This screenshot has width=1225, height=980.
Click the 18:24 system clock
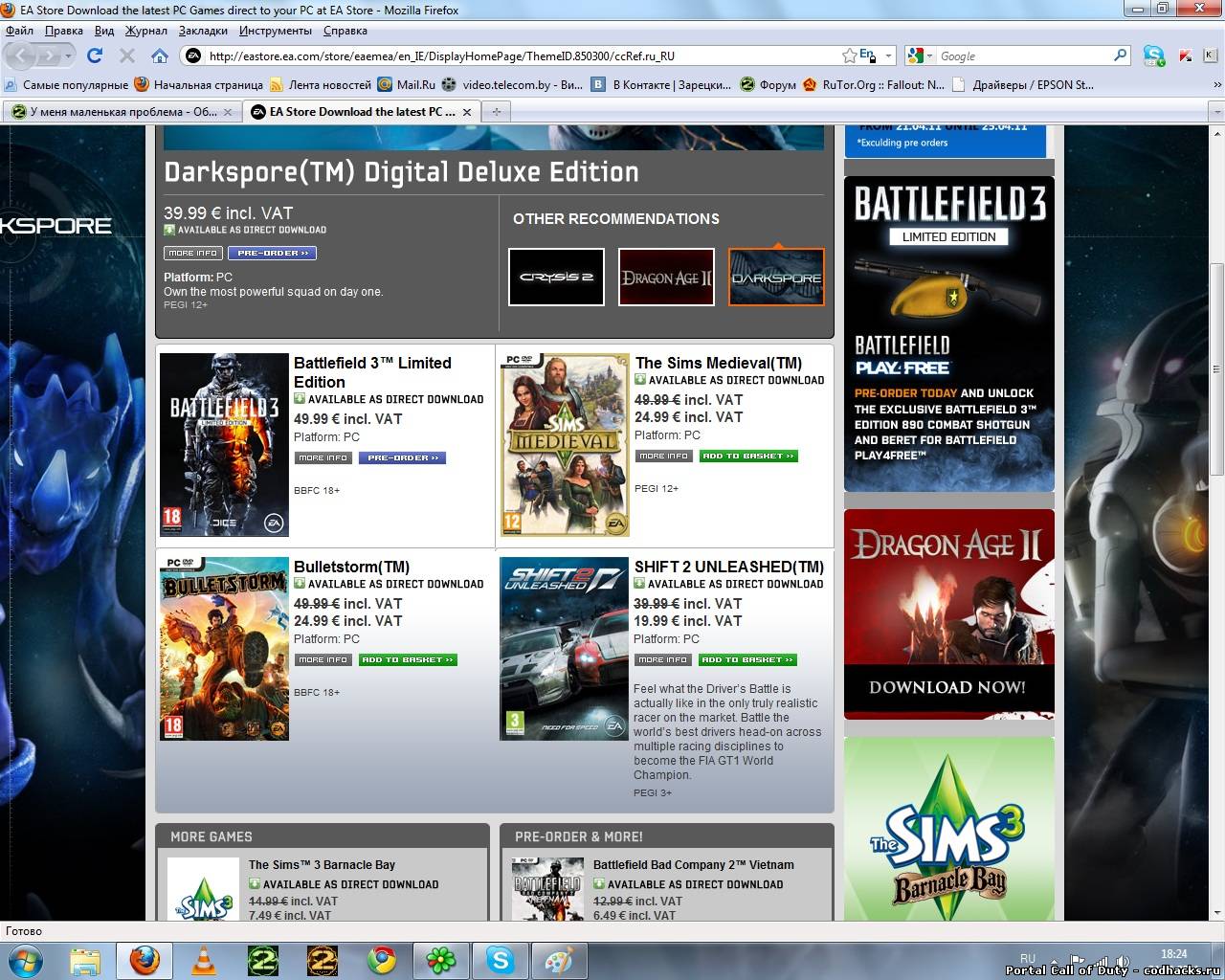click(x=1173, y=954)
